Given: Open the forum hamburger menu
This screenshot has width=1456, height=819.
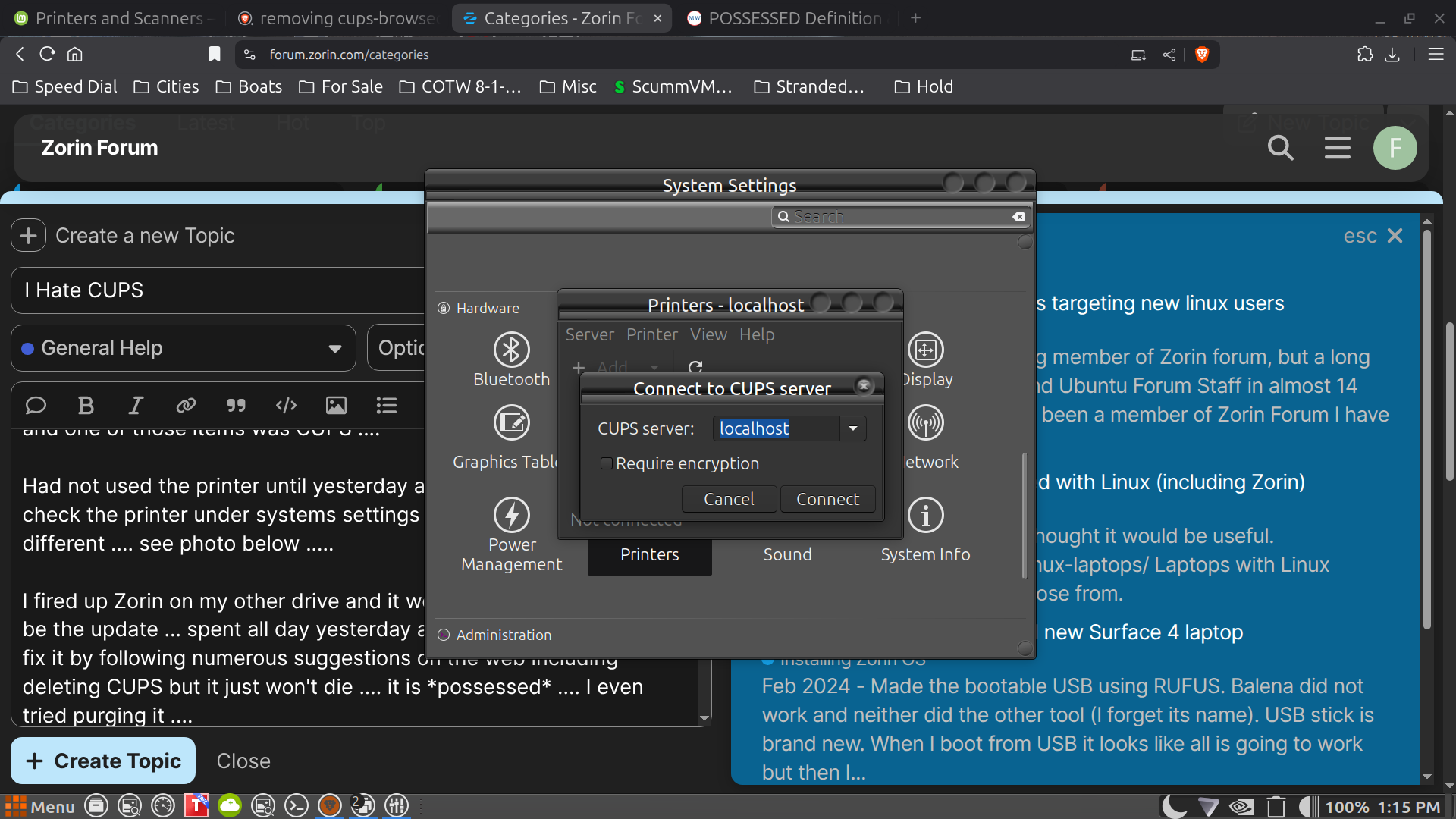Looking at the screenshot, I should (1337, 148).
